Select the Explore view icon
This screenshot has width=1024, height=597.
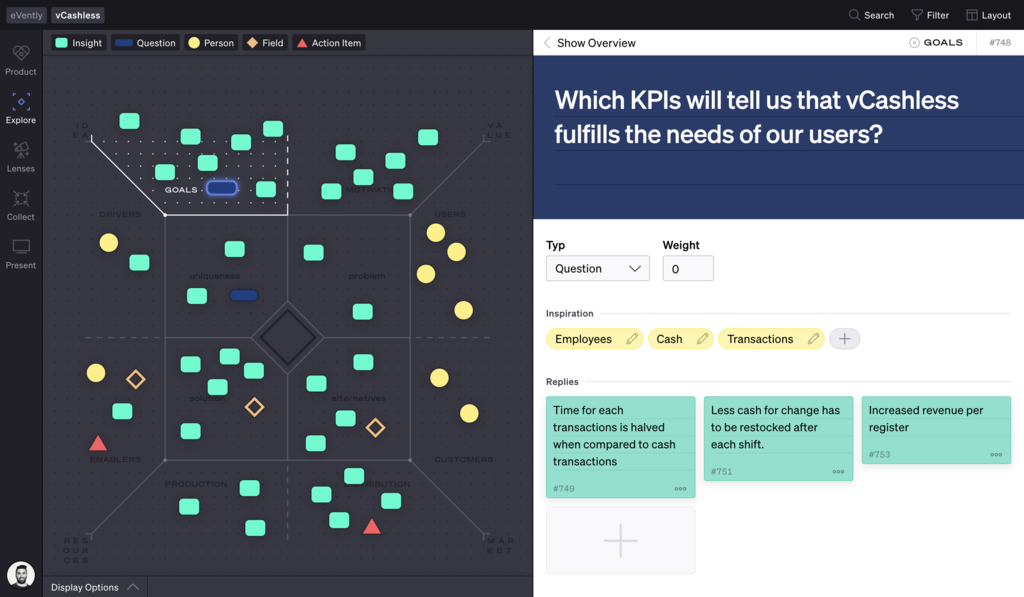20,106
